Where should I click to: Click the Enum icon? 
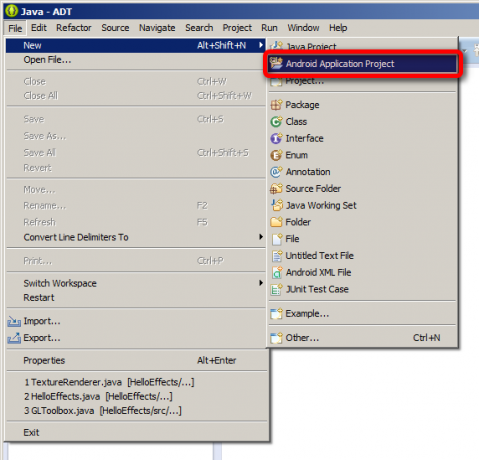[276, 155]
